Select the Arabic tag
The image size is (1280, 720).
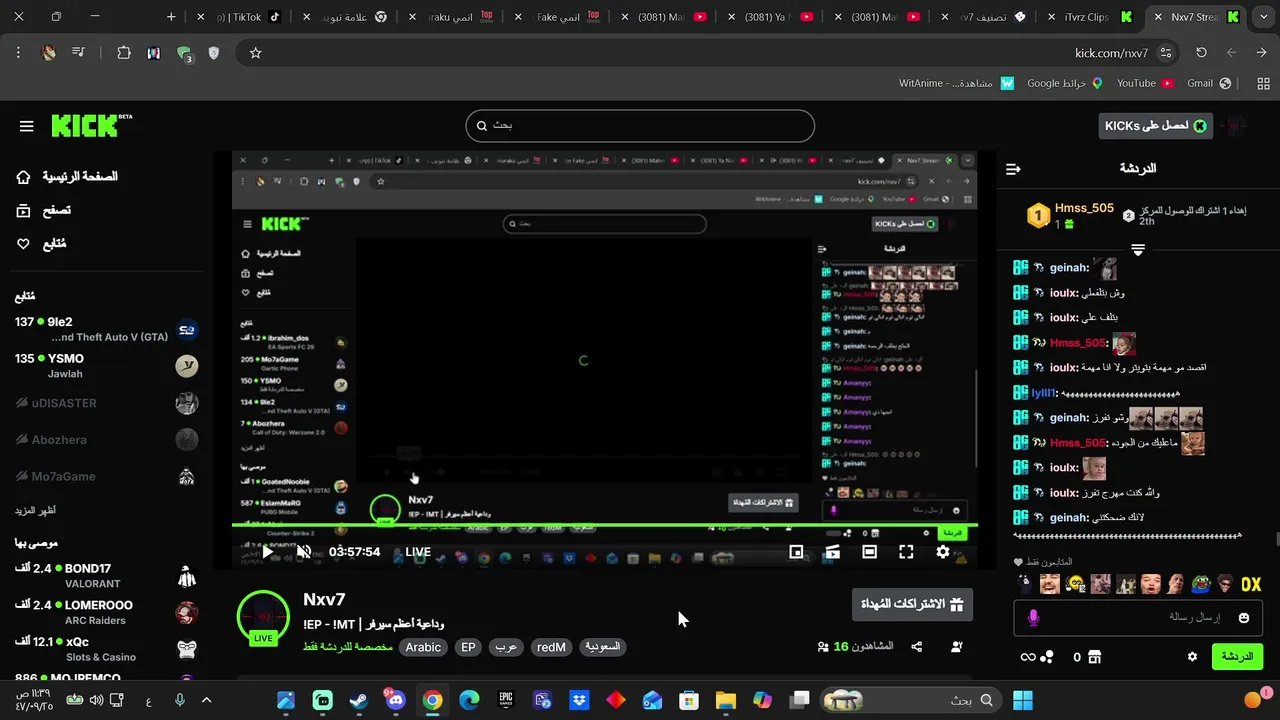tap(423, 647)
